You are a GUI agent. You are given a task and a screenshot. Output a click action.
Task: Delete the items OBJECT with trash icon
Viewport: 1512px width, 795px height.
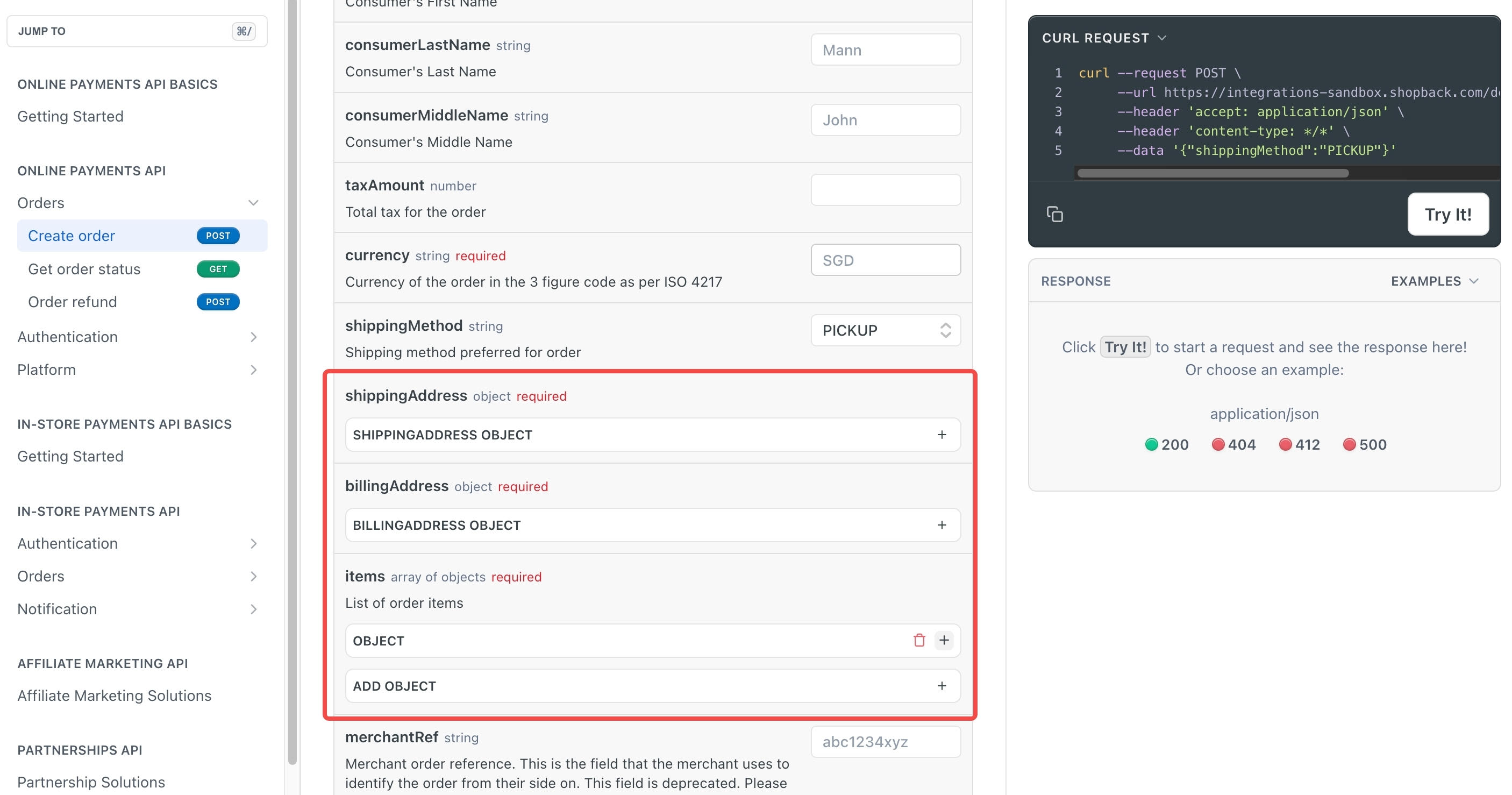point(919,640)
